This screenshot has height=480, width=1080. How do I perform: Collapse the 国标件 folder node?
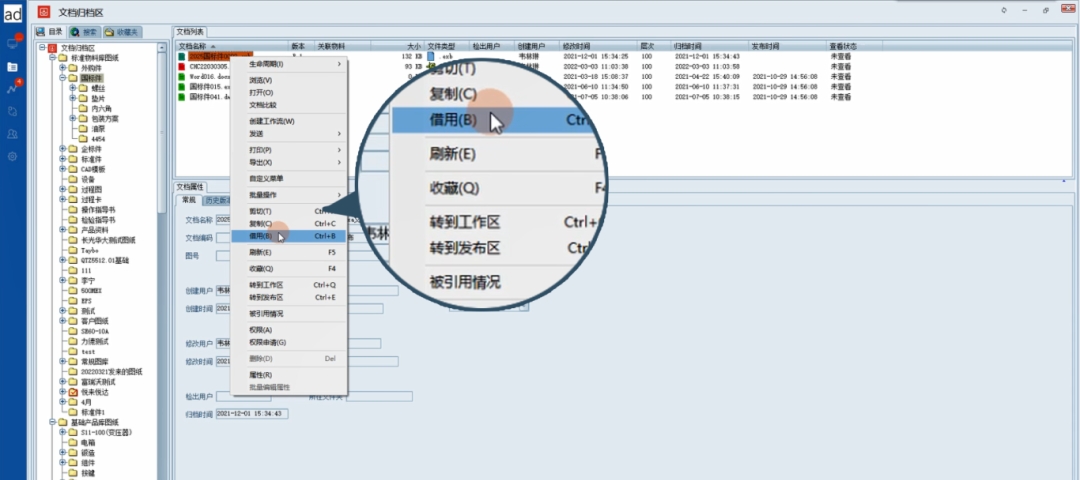click(x=62, y=78)
